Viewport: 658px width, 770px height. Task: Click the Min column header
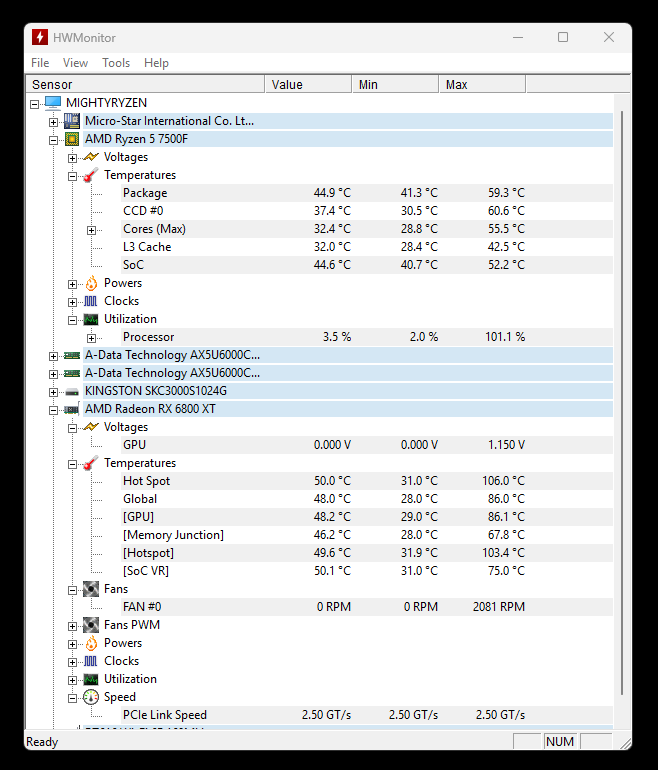point(395,84)
